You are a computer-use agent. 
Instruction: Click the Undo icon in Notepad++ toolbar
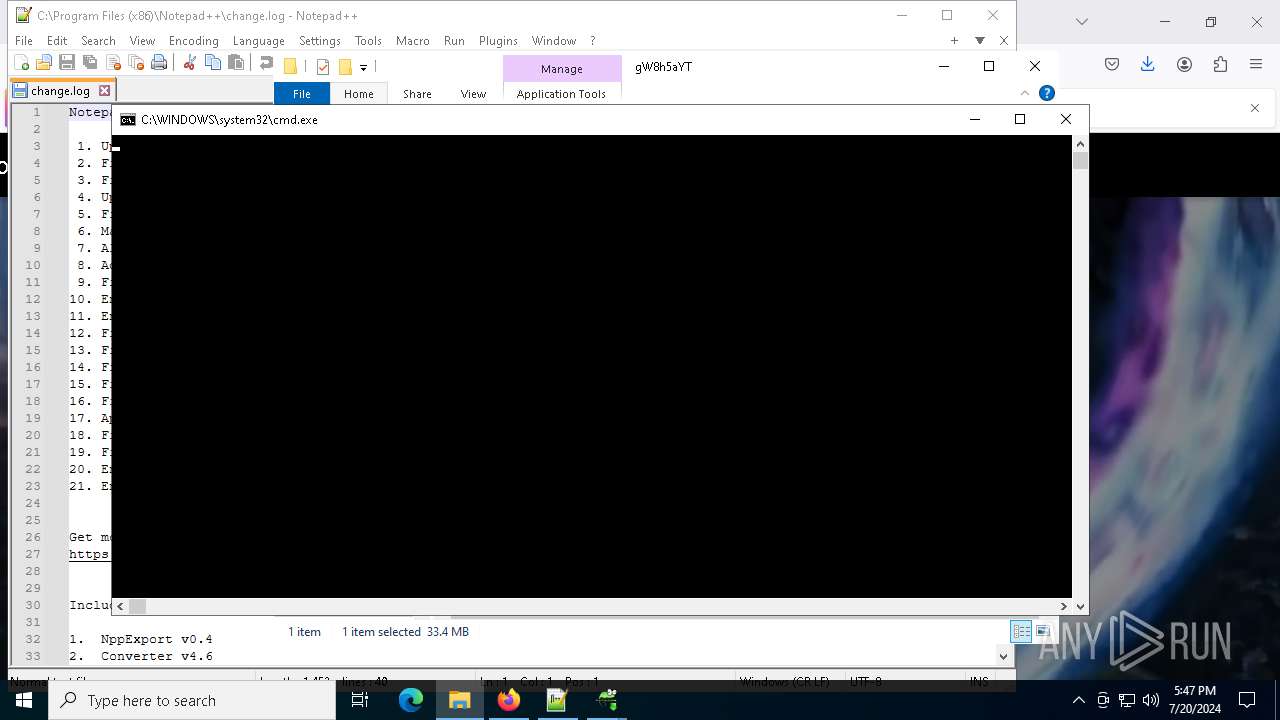click(x=266, y=63)
